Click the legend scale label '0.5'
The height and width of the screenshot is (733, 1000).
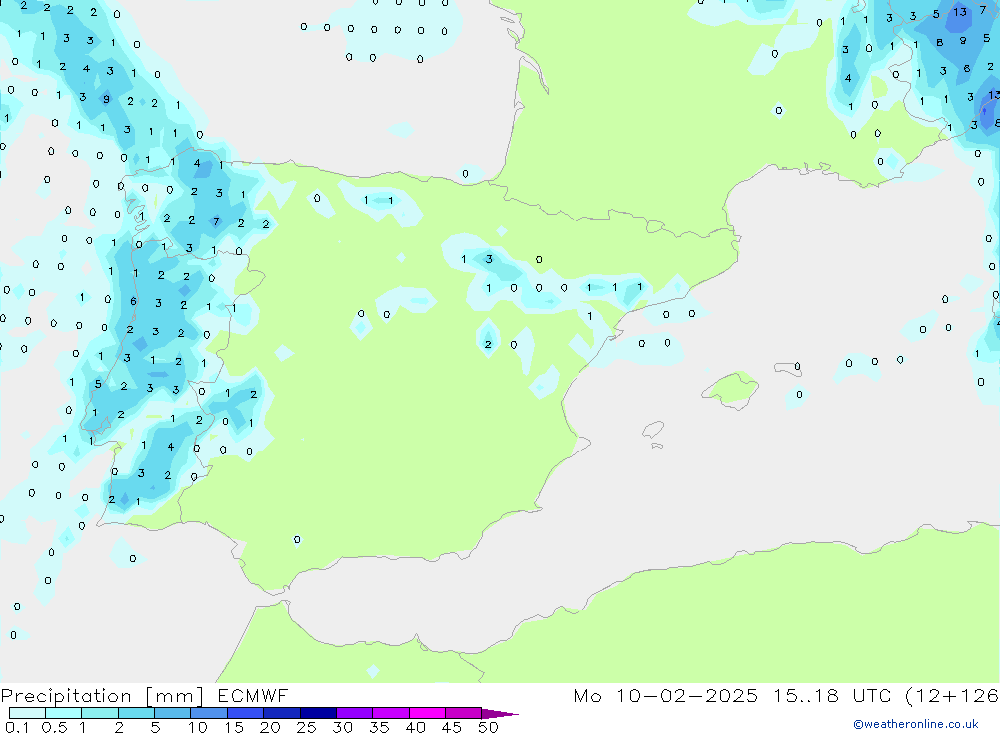click(54, 727)
